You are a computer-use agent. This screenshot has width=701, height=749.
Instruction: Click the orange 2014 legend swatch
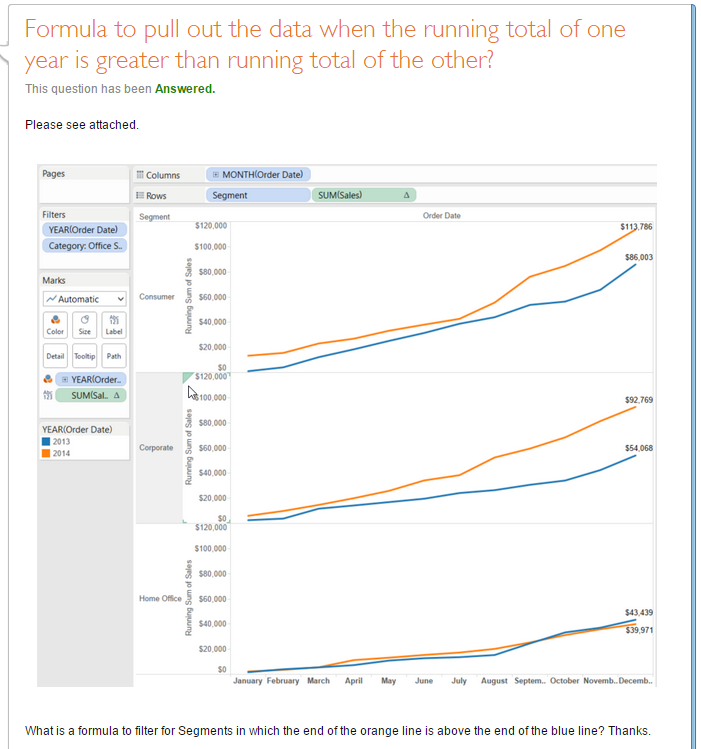click(46, 453)
